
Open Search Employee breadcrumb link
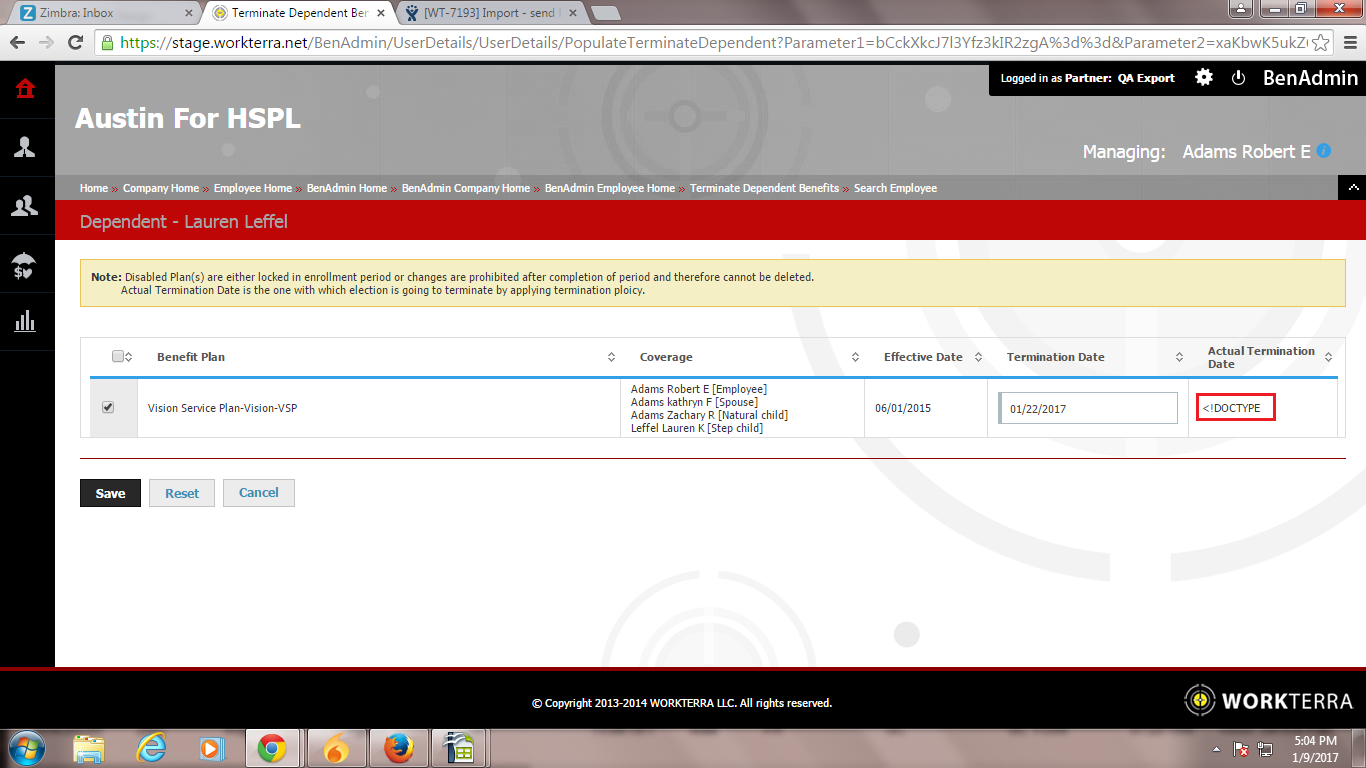(x=895, y=188)
